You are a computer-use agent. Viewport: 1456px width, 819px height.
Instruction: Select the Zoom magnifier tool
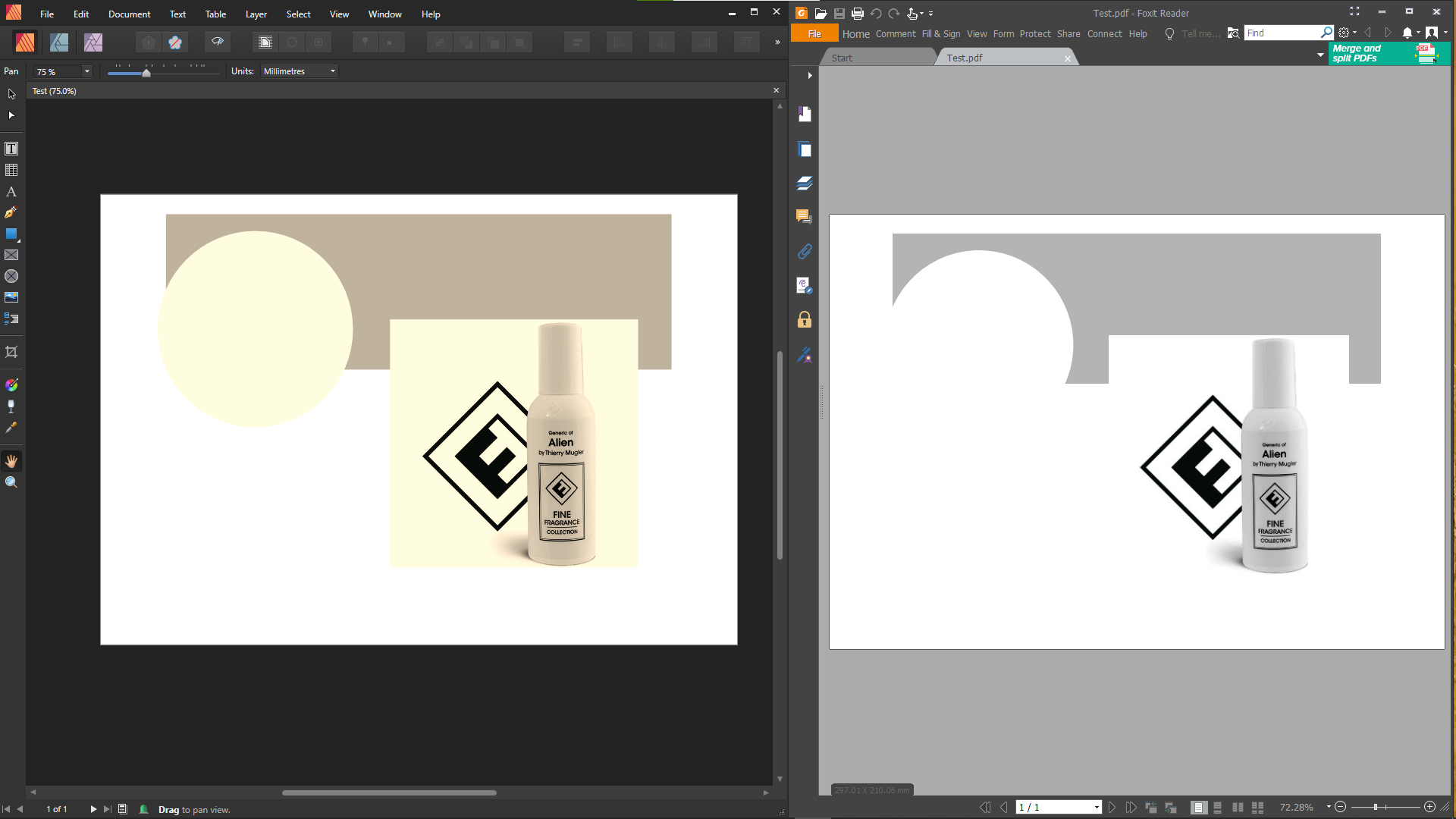pos(11,482)
